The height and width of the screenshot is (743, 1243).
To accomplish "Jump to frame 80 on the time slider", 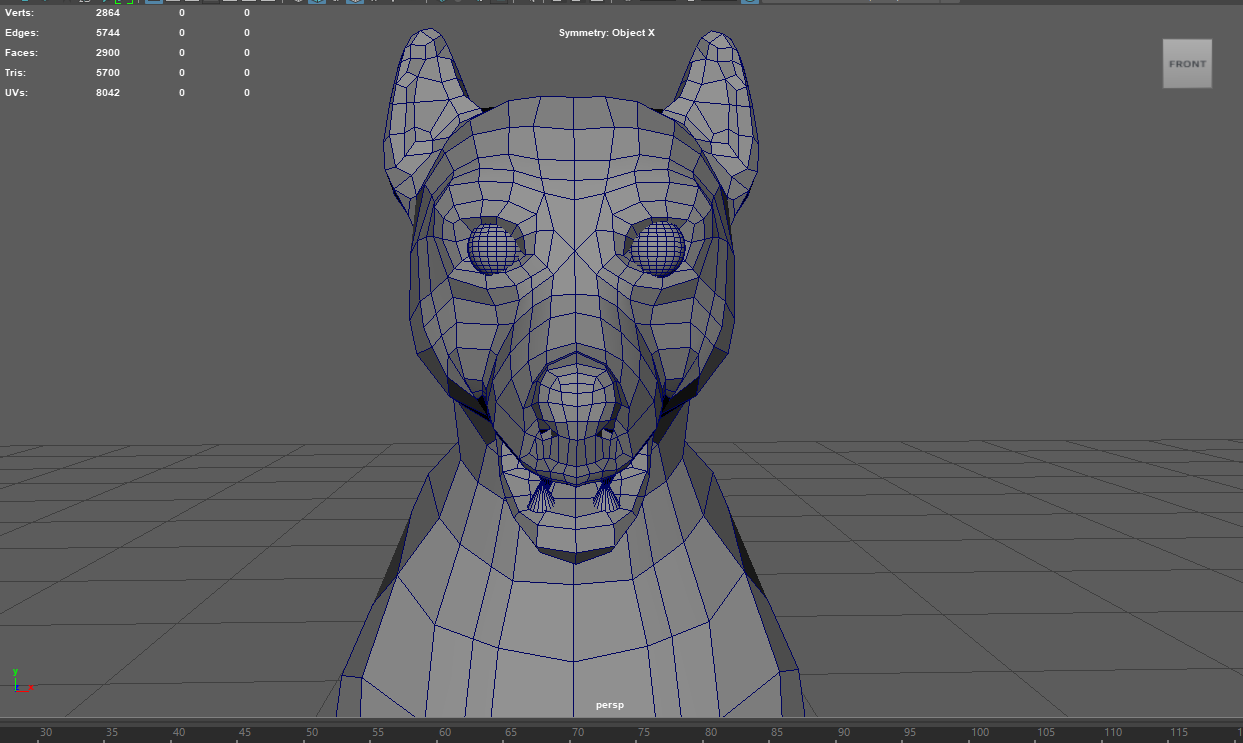I will click(x=711, y=733).
